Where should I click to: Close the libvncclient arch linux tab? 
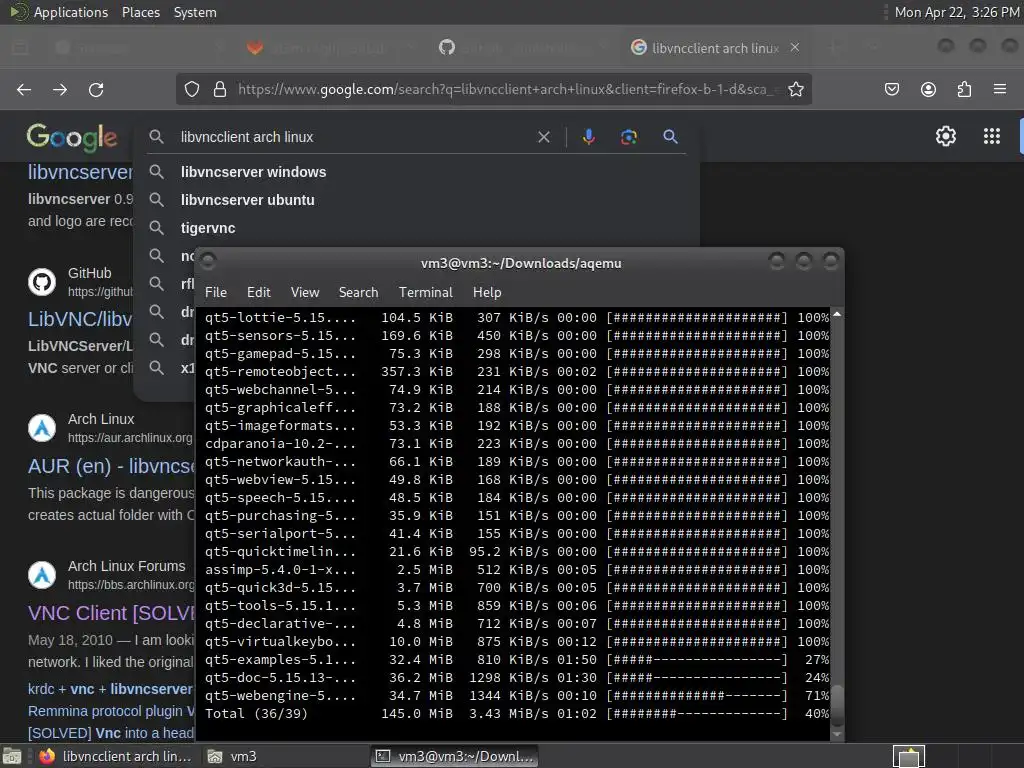tap(795, 48)
